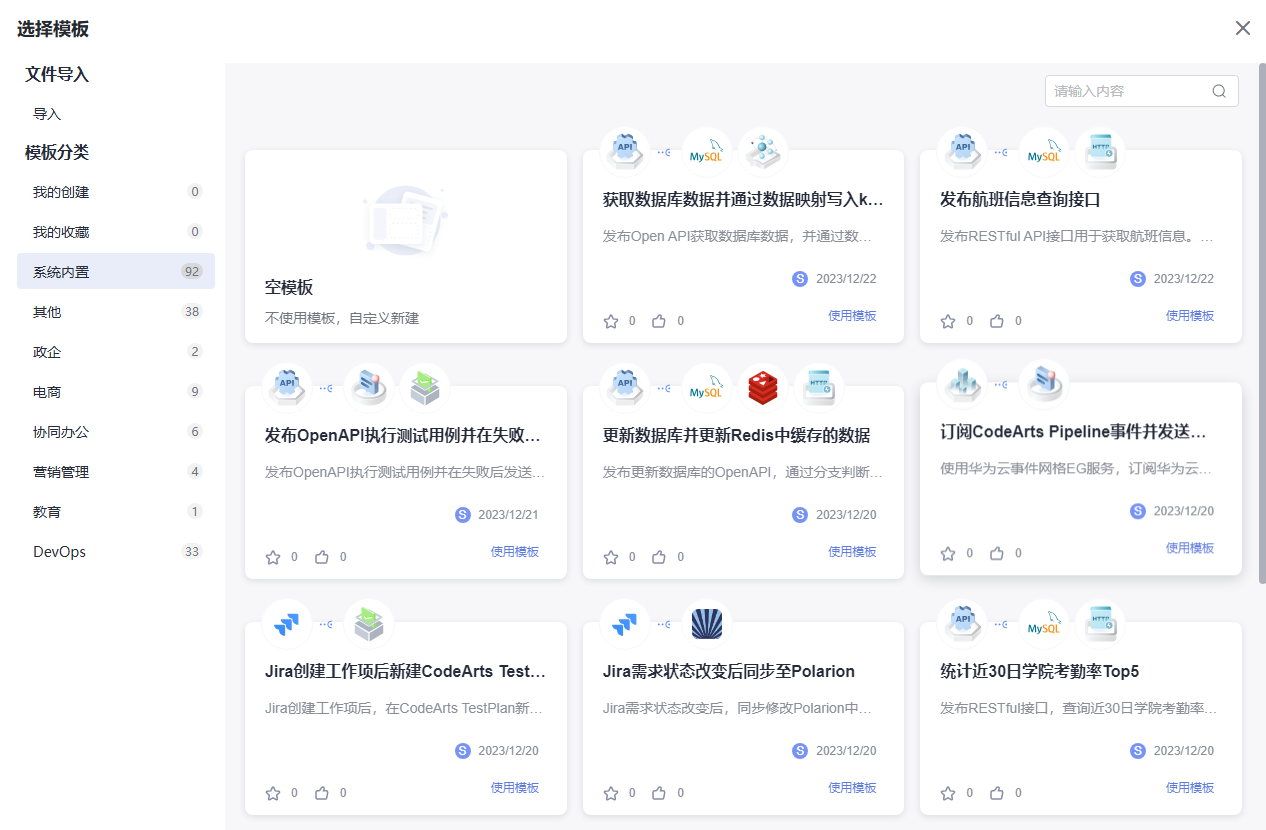The height and width of the screenshot is (830, 1266).
Task: Star the 统计近30日学院考勤率Top5 template
Action: [x=948, y=793]
